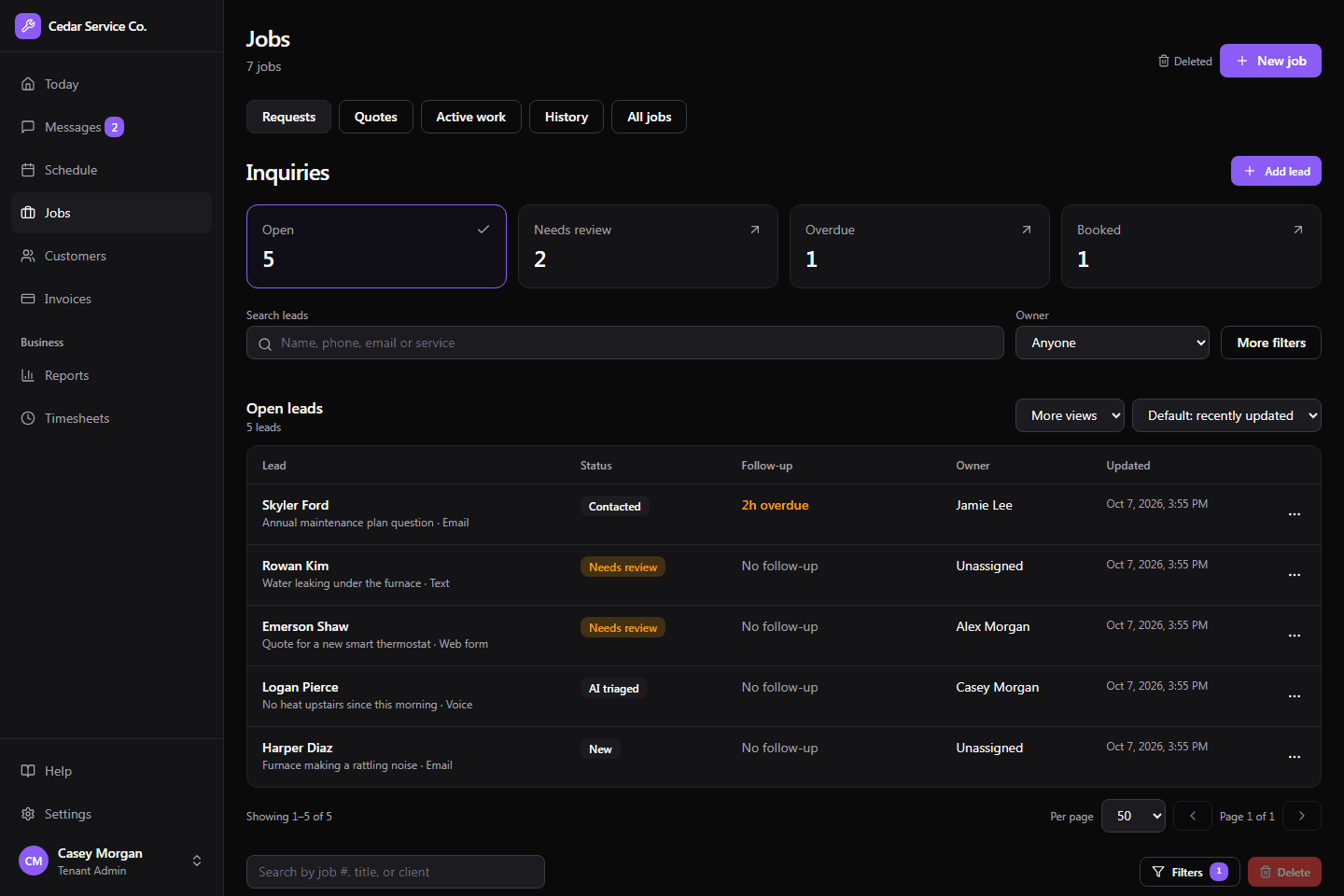
Task: Click the Timesheets clock icon
Action: [x=28, y=418]
